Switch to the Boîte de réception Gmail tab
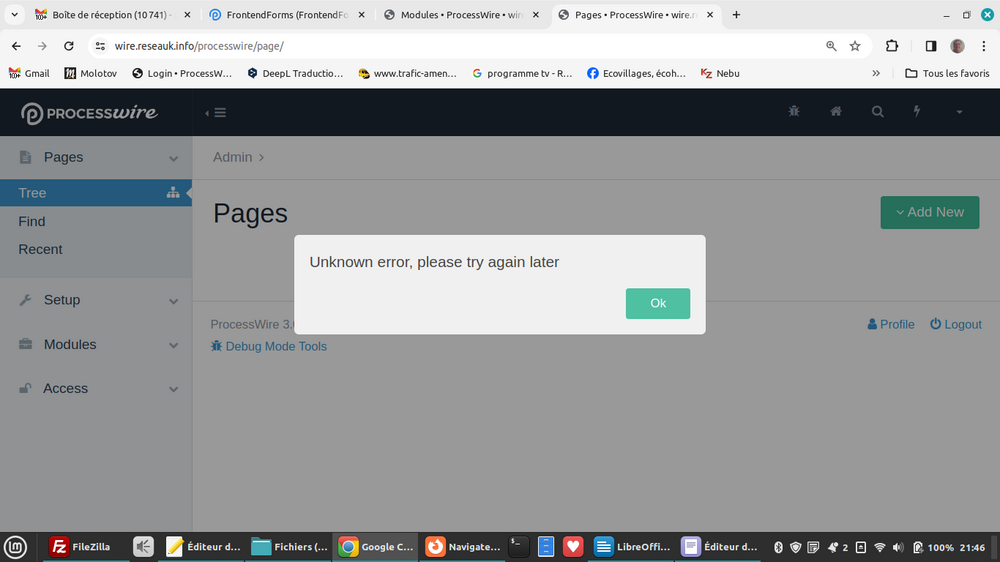The image size is (1000, 562). pyautogui.click(x=112, y=15)
